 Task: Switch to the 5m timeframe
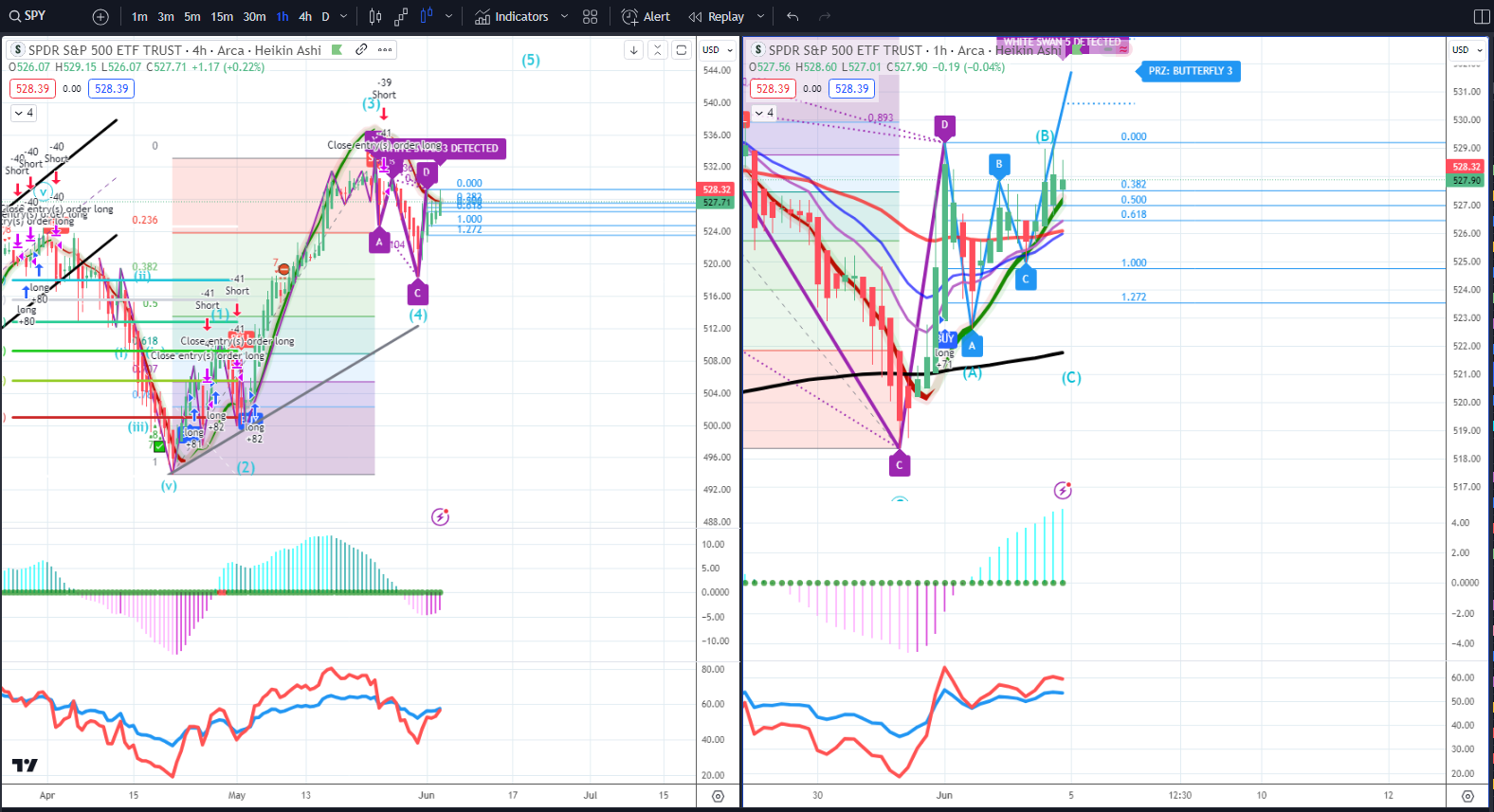(192, 17)
